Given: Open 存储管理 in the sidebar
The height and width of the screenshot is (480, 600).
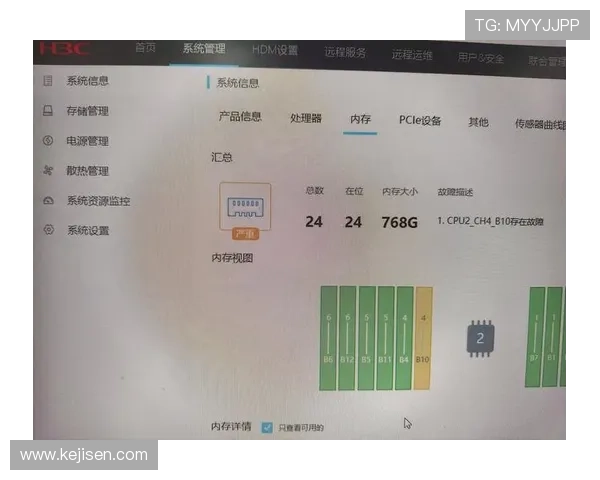Looking at the screenshot, I should pos(88,111).
